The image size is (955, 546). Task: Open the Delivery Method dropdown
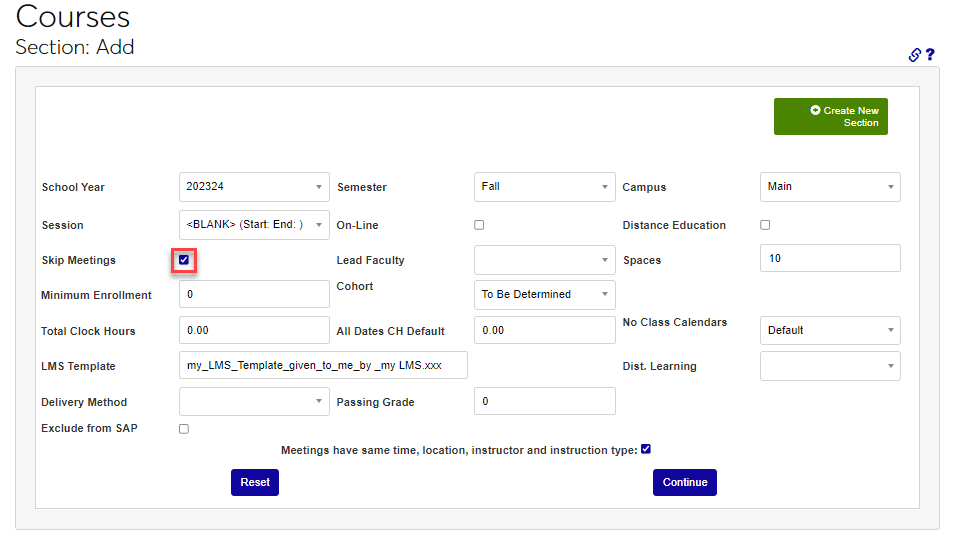254,402
